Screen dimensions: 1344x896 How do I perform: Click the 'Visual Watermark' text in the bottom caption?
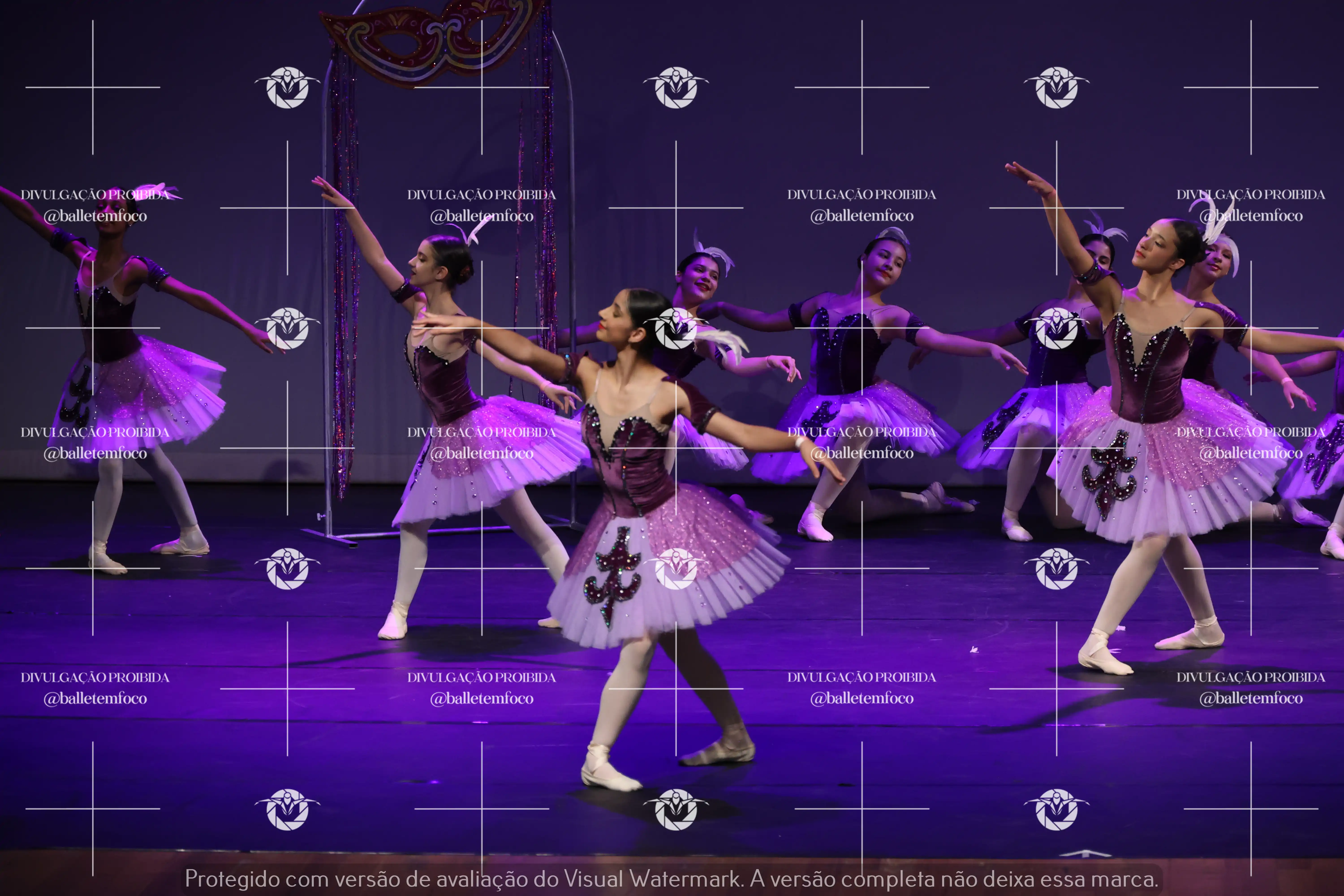652,878
